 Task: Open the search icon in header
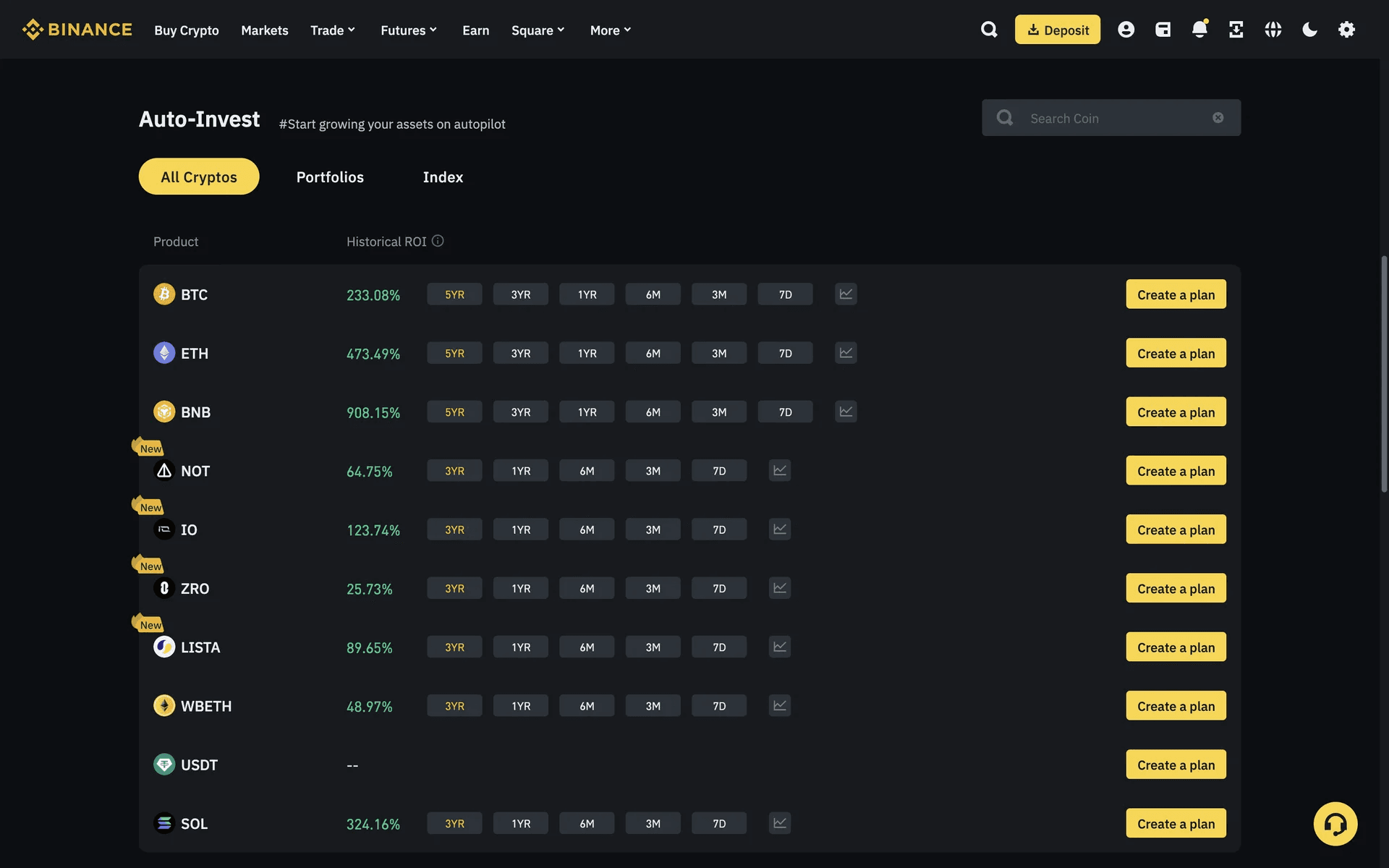tap(988, 30)
